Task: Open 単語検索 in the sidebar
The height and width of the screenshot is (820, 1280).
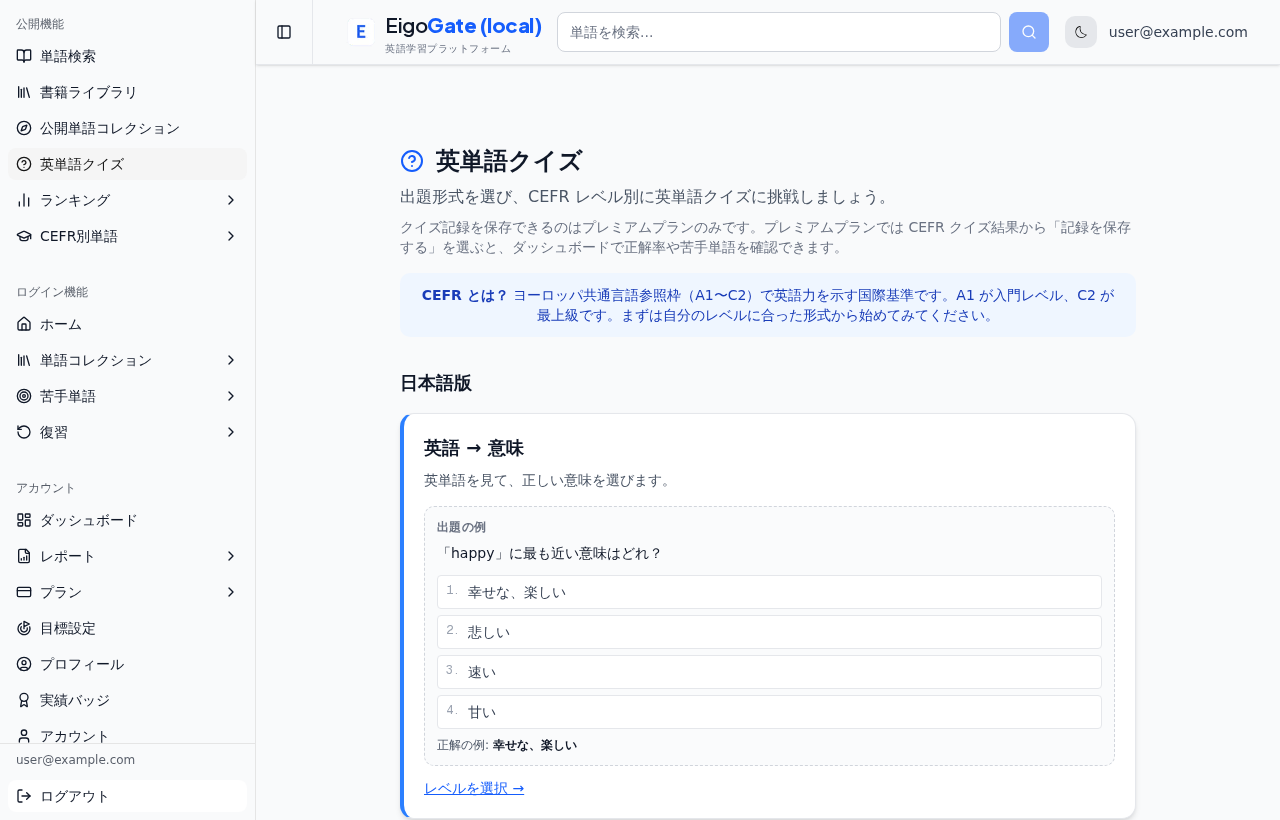Action: coord(127,56)
